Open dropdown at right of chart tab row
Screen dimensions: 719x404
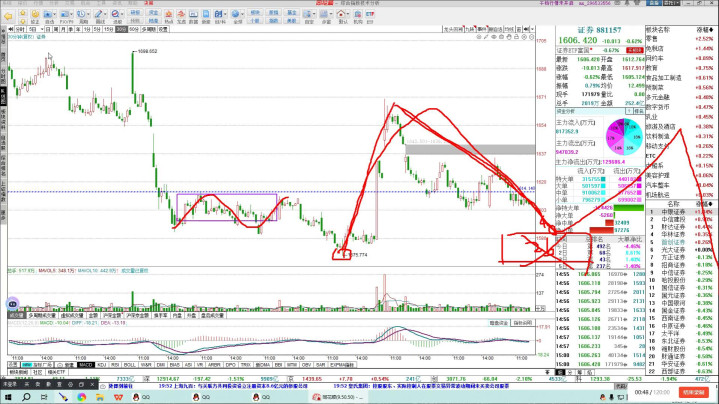coord(532,29)
